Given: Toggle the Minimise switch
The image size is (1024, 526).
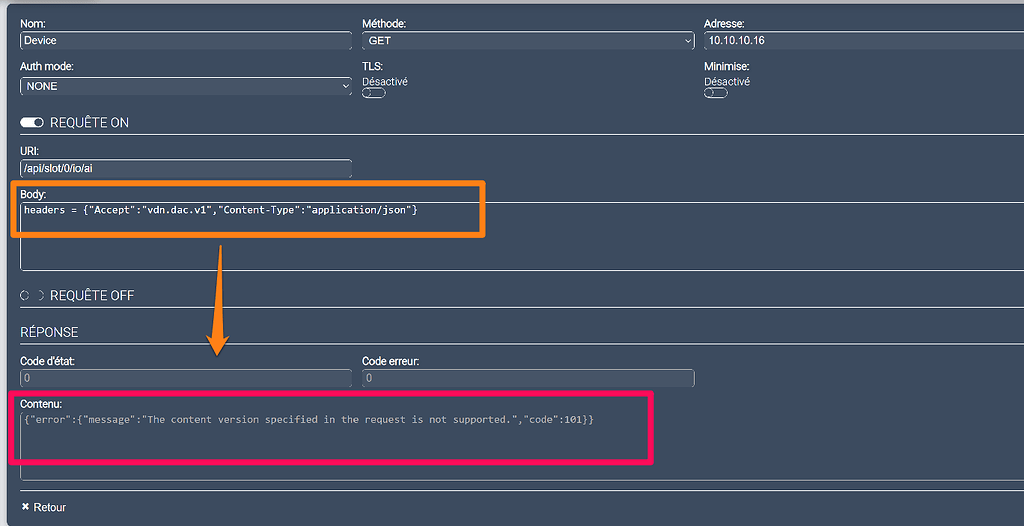Looking at the screenshot, I should [716, 93].
